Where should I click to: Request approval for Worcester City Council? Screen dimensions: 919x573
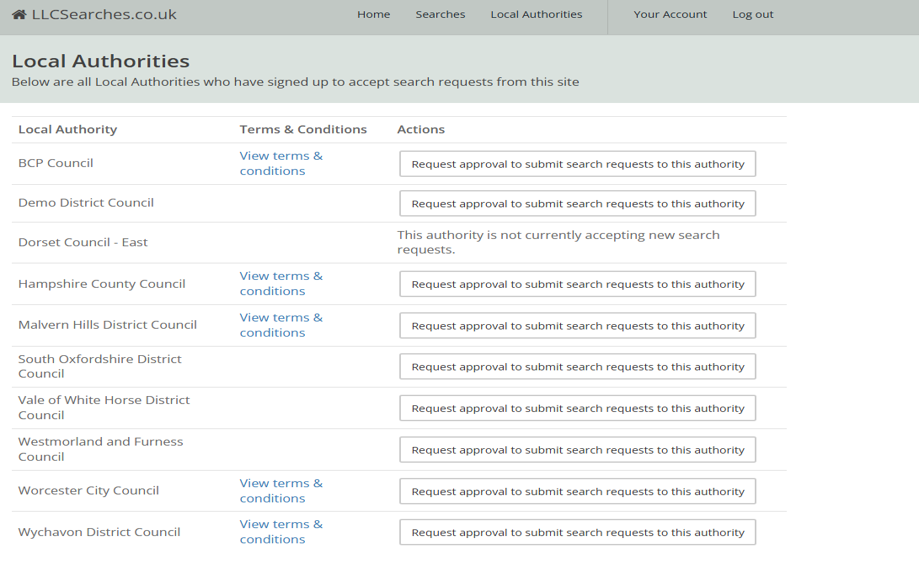tap(577, 492)
